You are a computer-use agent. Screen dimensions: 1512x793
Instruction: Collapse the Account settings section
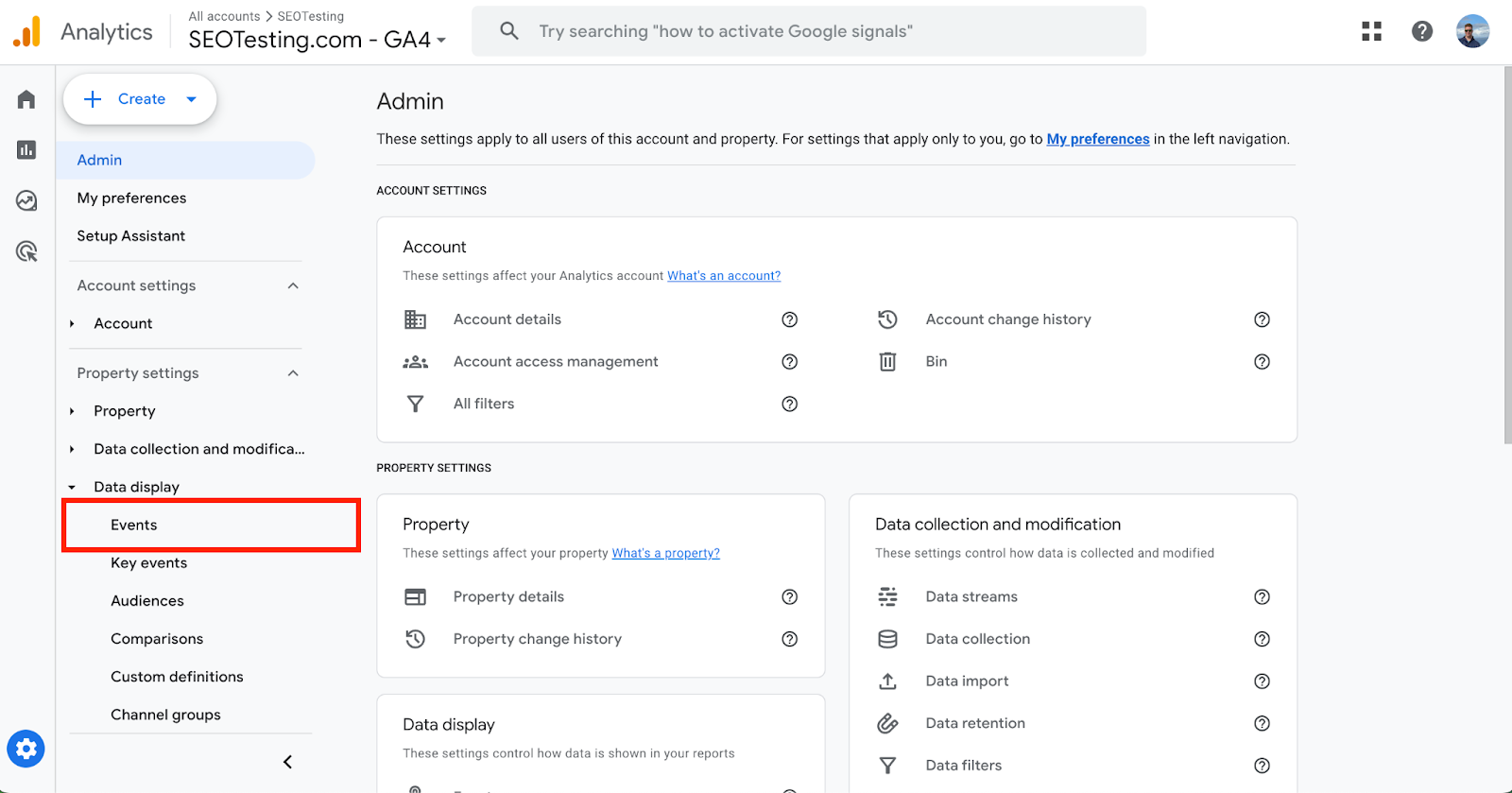pyautogui.click(x=293, y=284)
